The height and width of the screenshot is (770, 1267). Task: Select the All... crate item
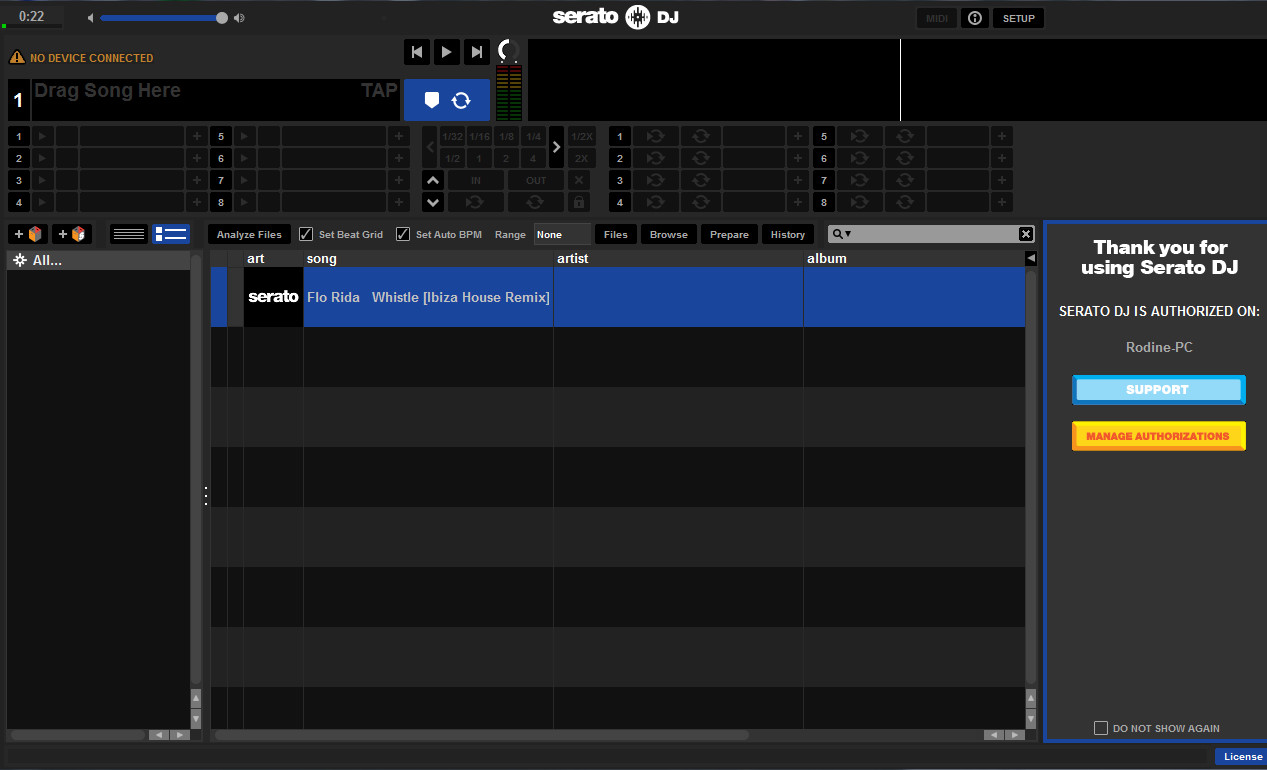point(98,260)
